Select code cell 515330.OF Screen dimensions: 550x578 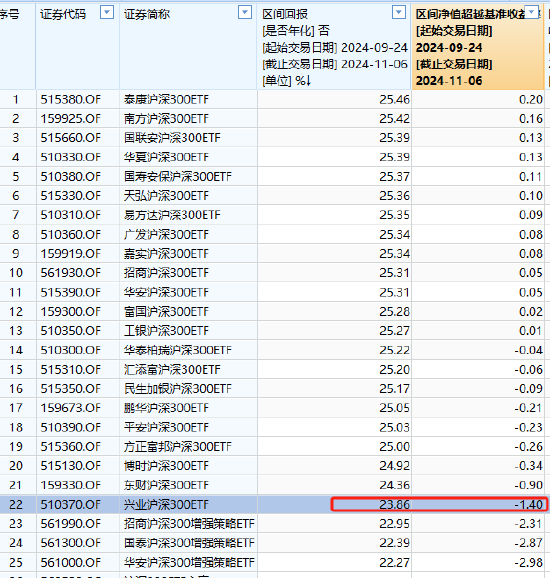(x=70, y=196)
